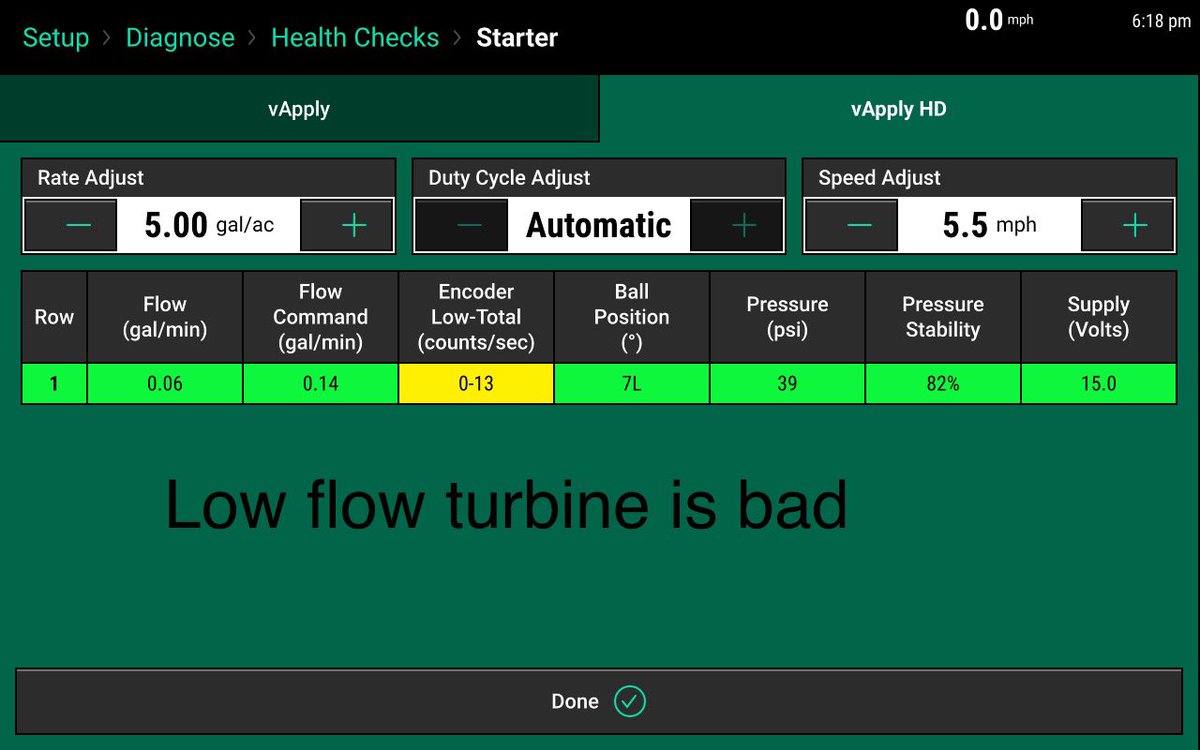Viewport: 1200px width, 750px height.
Task: Click the Duty Cycle Adjust label
Action: click(509, 178)
